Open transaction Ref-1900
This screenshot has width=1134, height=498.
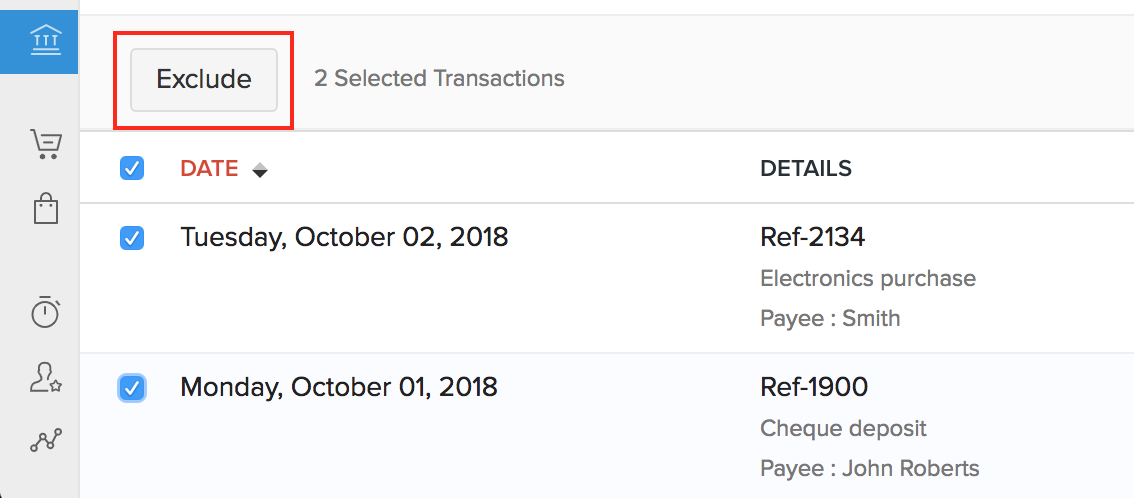tap(814, 386)
